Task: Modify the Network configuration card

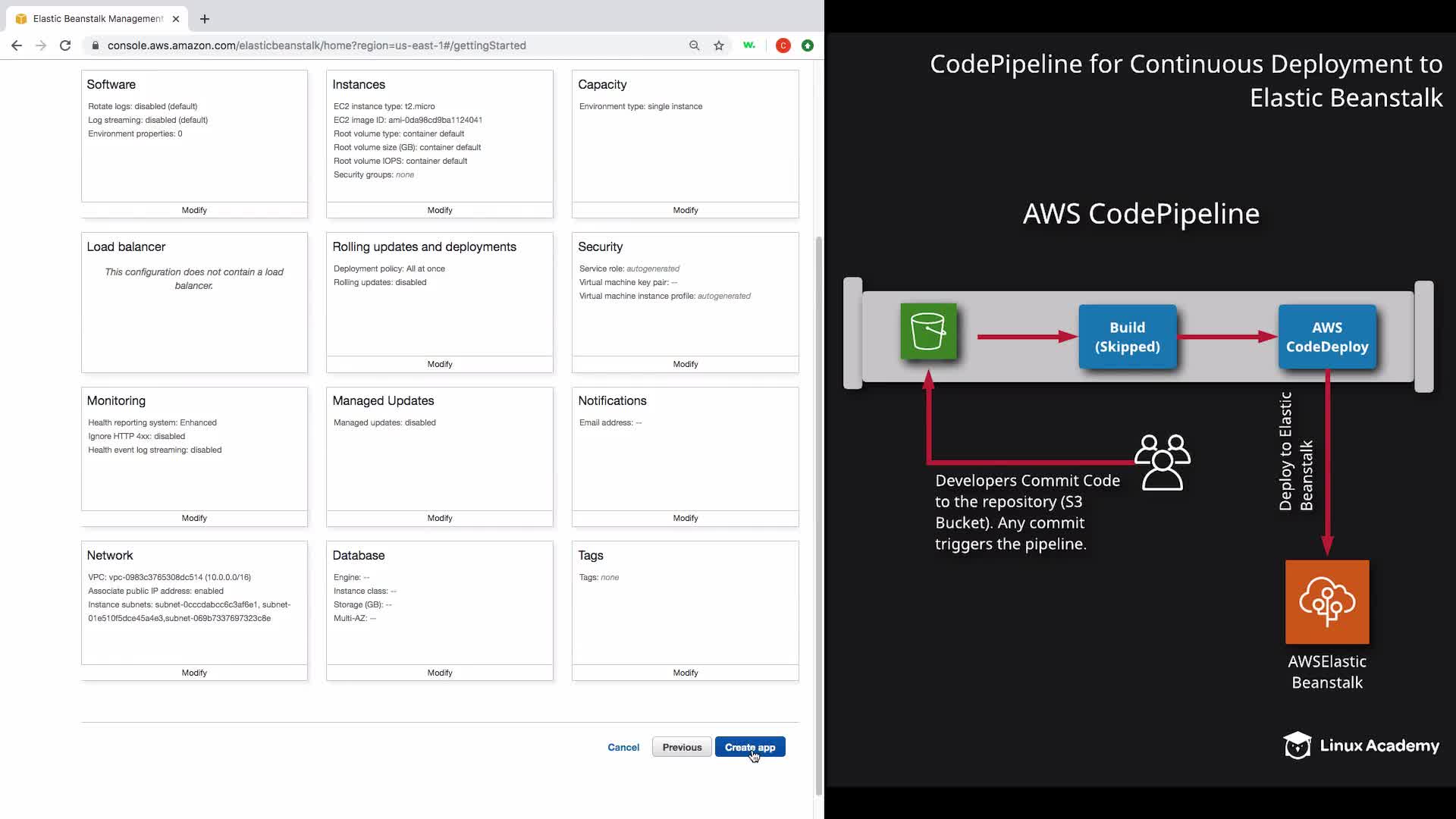Action: click(x=194, y=673)
